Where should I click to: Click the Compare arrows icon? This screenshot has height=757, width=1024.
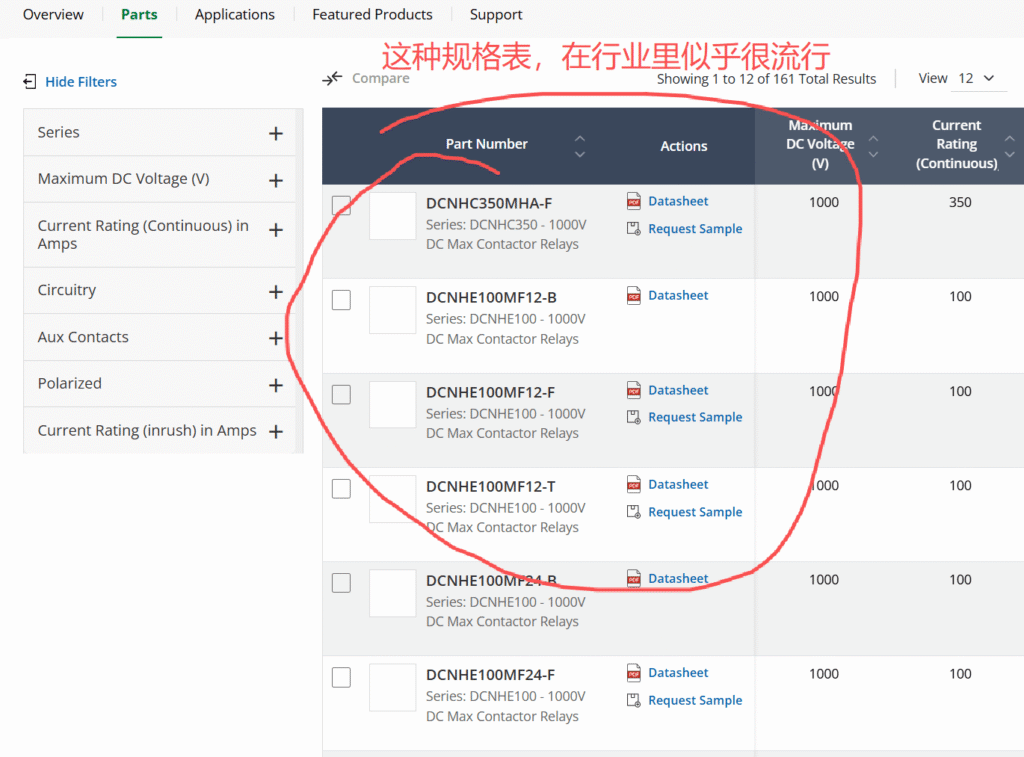332,78
